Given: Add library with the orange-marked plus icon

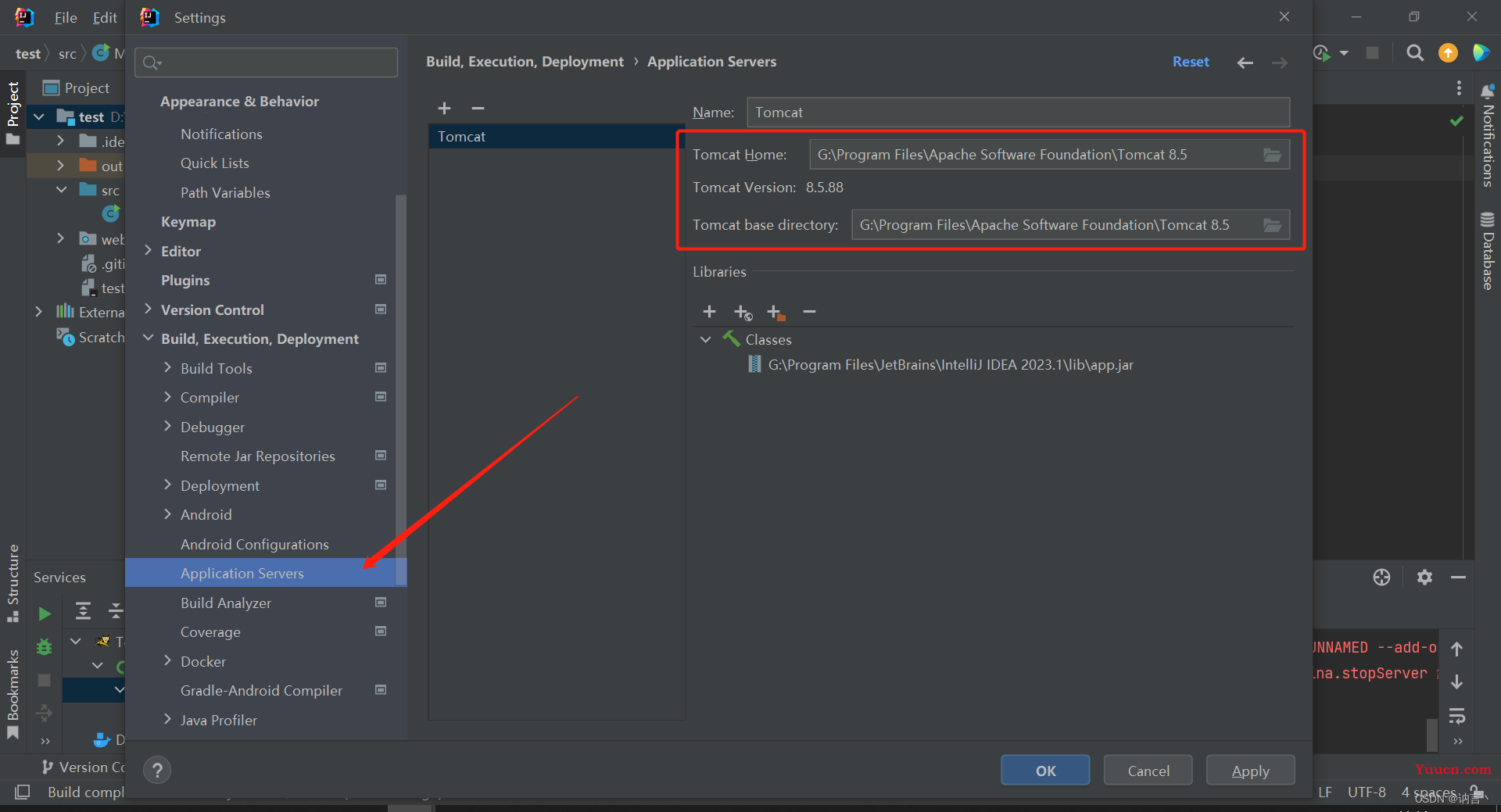Looking at the screenshot, I should pyautogui.click(x=776, y=313).
